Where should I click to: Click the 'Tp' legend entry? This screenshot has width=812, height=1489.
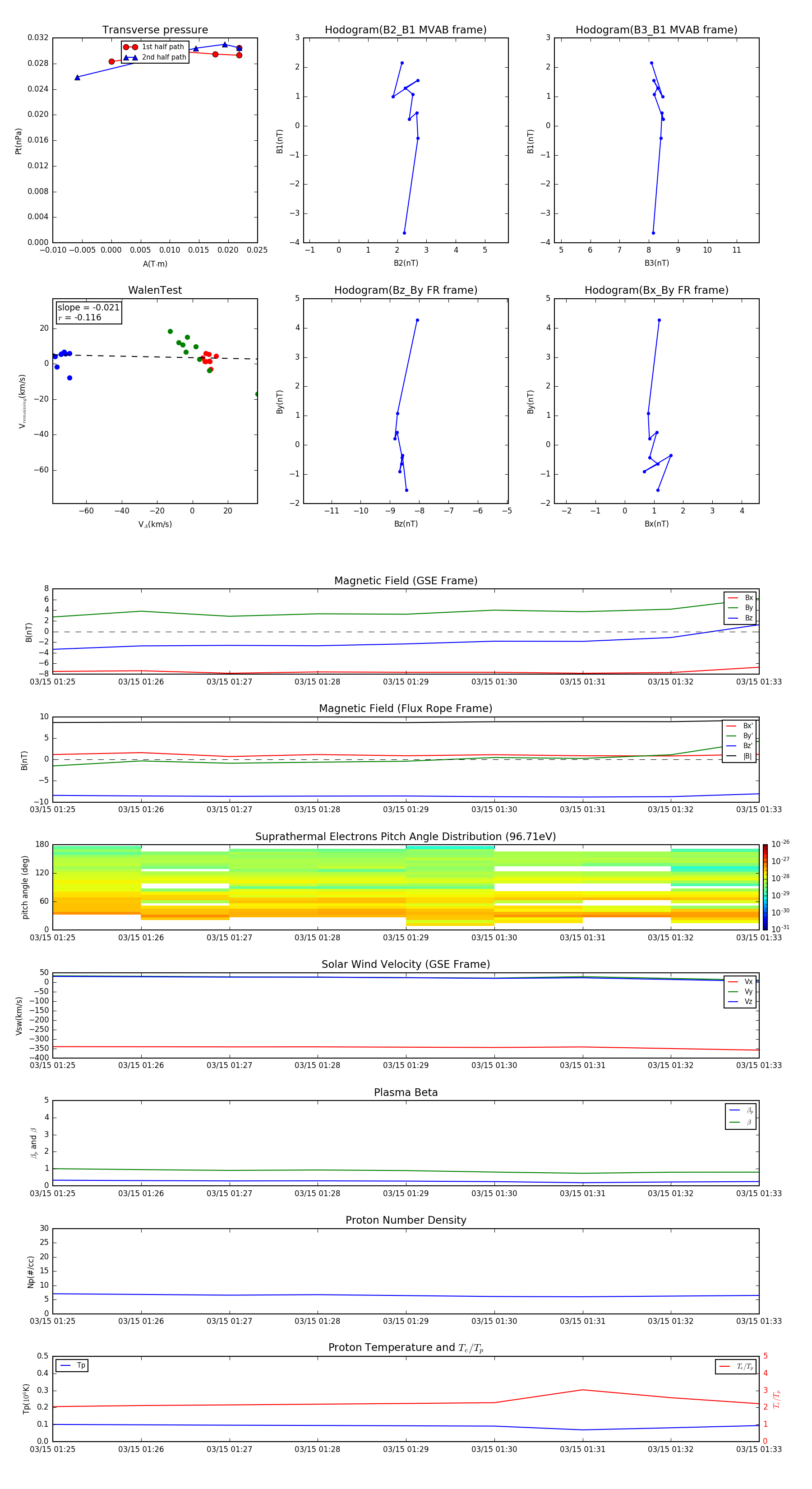click(73, 1365)
